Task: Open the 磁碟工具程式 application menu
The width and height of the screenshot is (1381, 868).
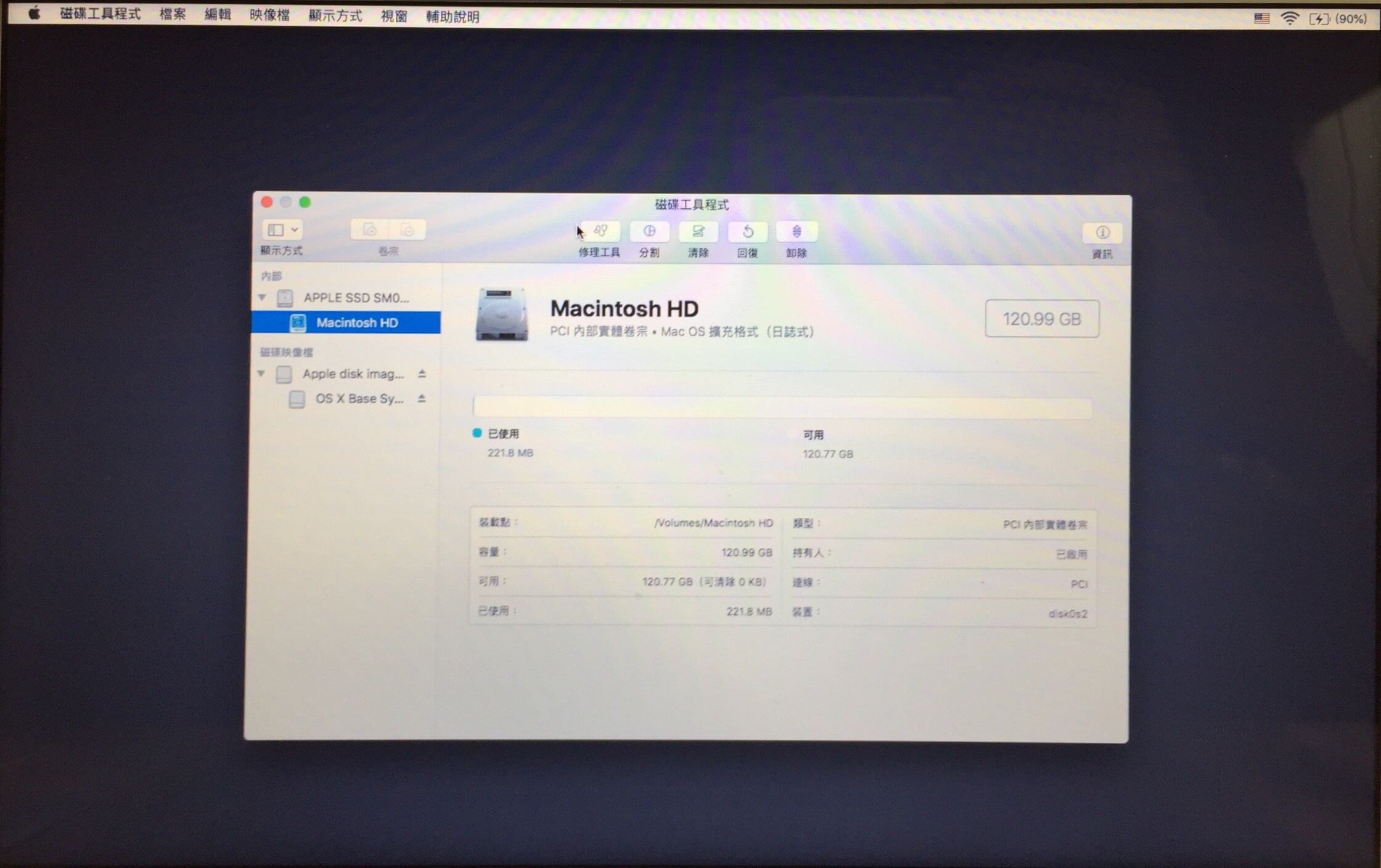Action: 100,14
